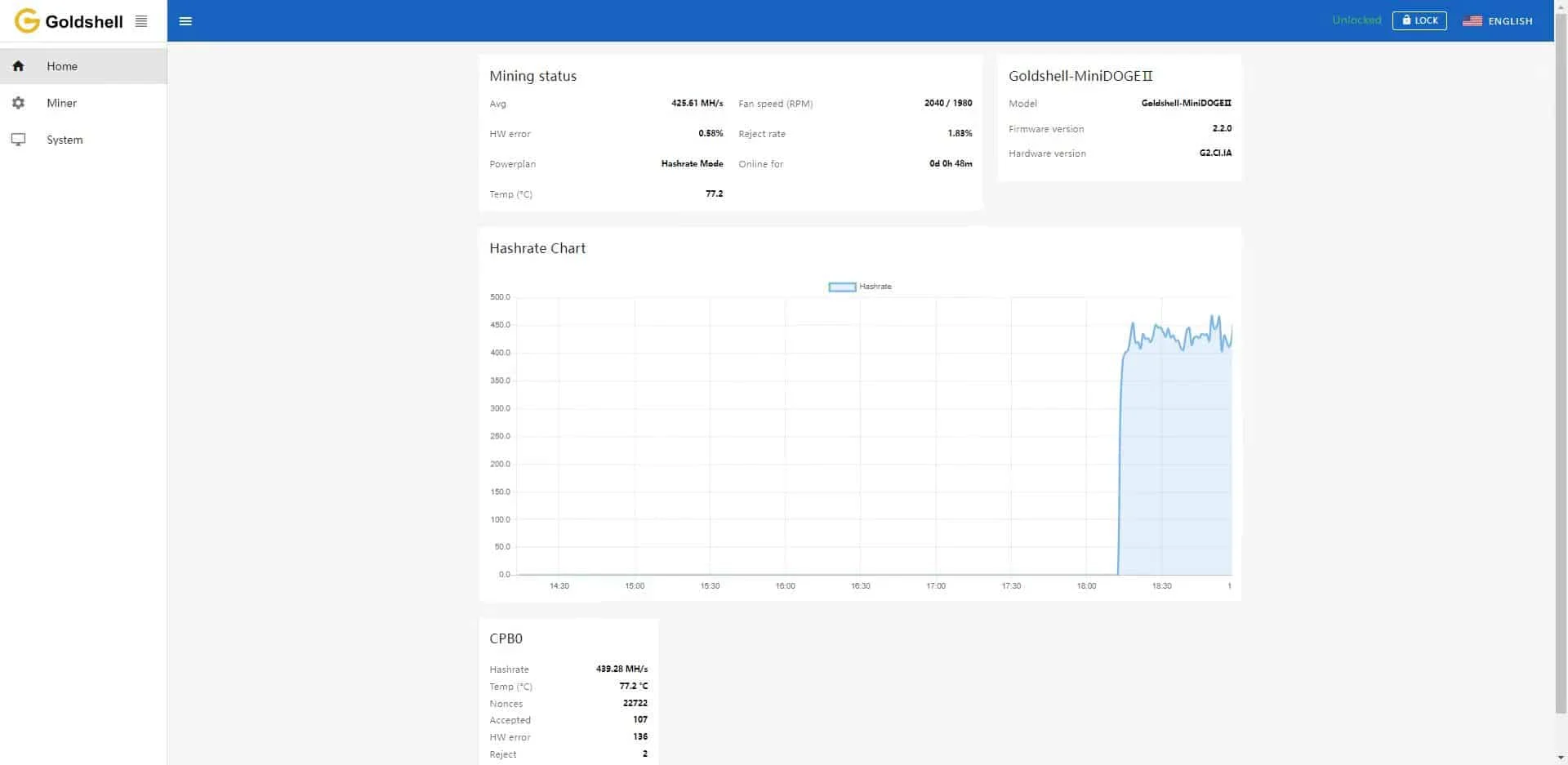Click the Unlocked status text
The height and width of the screenshot is (765, 1568).
tap(1356, 20)
